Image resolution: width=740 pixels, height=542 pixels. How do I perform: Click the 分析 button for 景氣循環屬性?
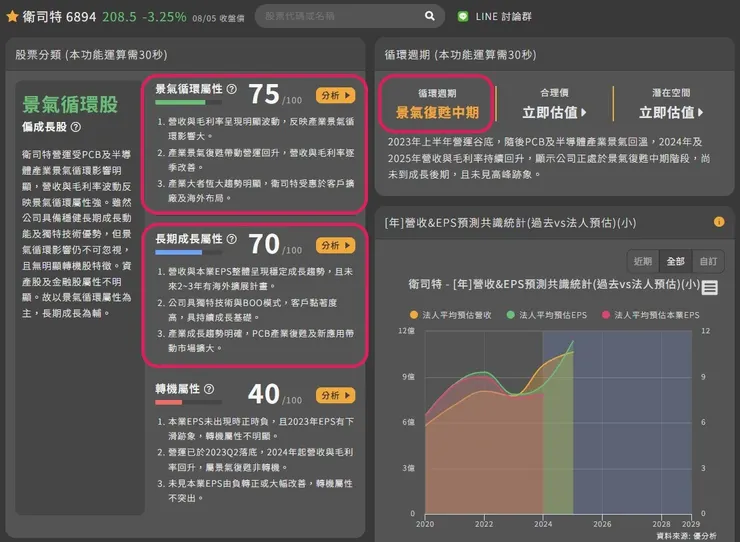(x=336, y=95)
